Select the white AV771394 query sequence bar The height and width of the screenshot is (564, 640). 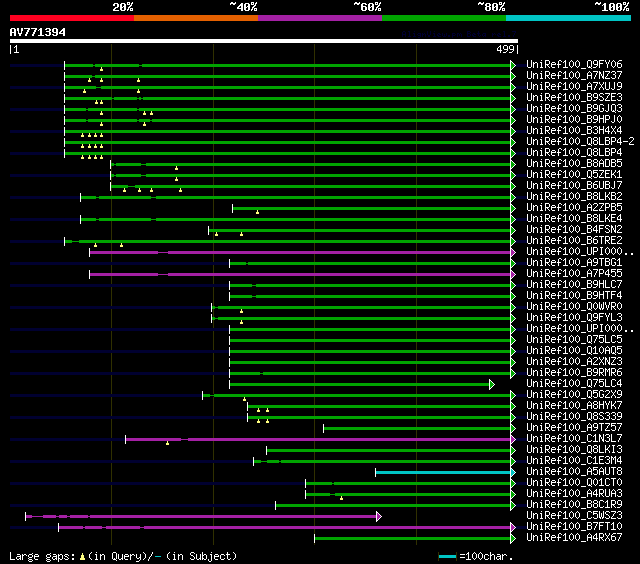pos(264,41)
